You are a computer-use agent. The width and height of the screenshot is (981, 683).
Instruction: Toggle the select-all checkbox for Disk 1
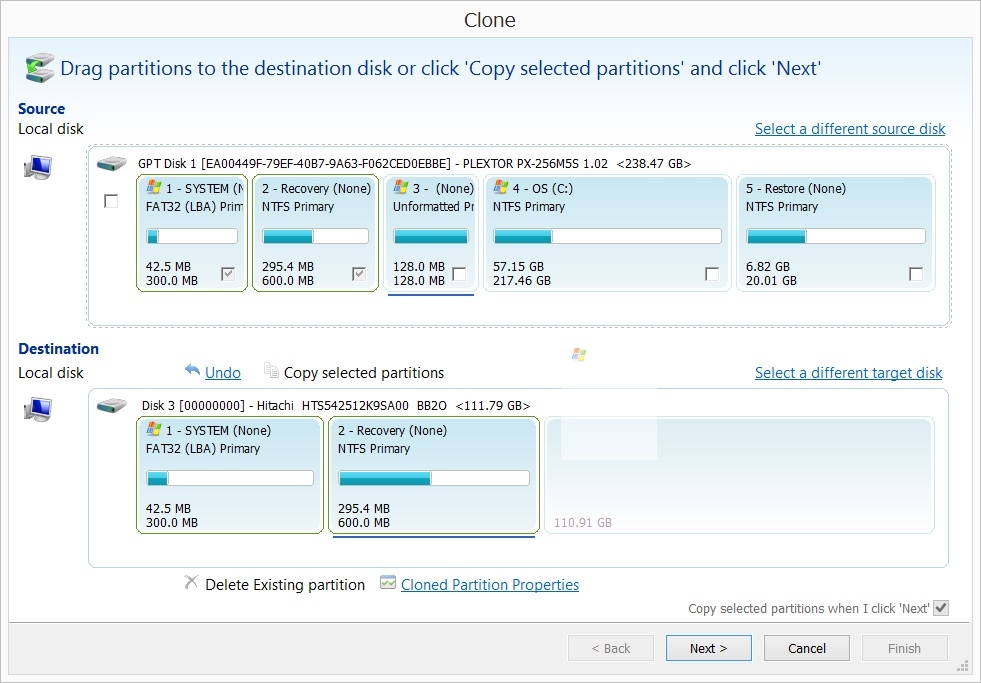(x=111, y=202)
